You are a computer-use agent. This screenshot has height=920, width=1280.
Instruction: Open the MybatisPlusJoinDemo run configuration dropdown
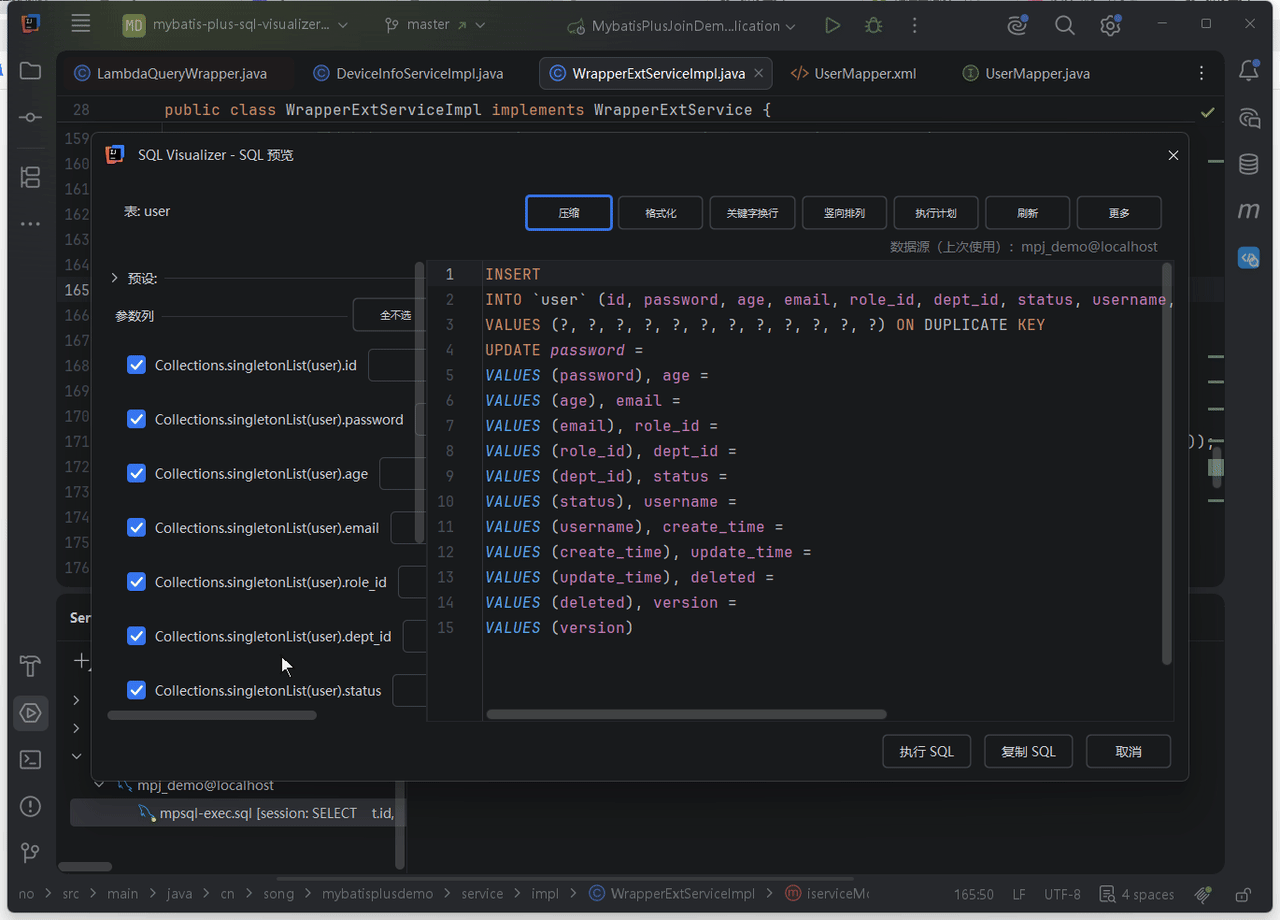coord(681,26)
